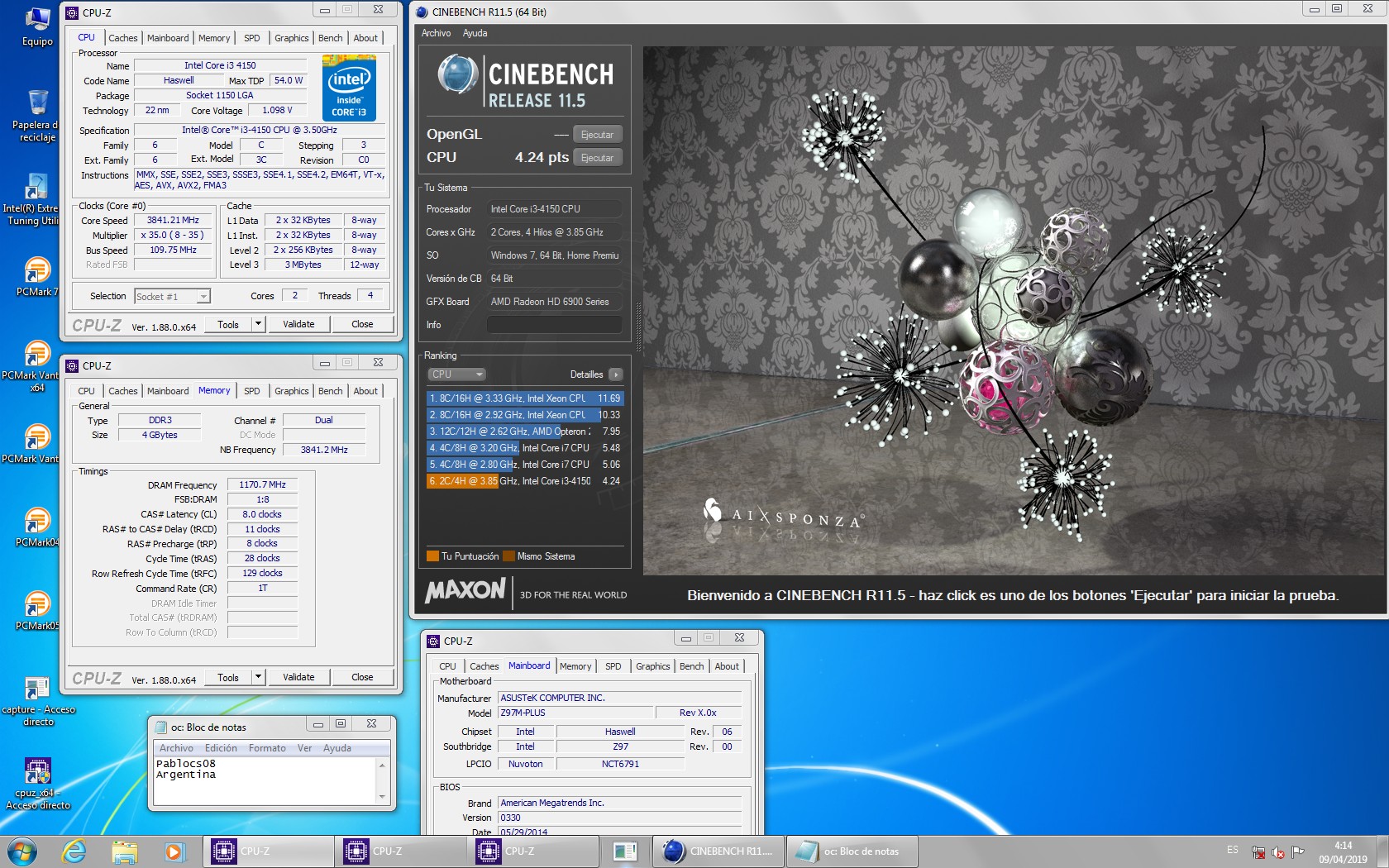
Task: Run the OpenGL test with Ejecutar
Action: (597, 135)
